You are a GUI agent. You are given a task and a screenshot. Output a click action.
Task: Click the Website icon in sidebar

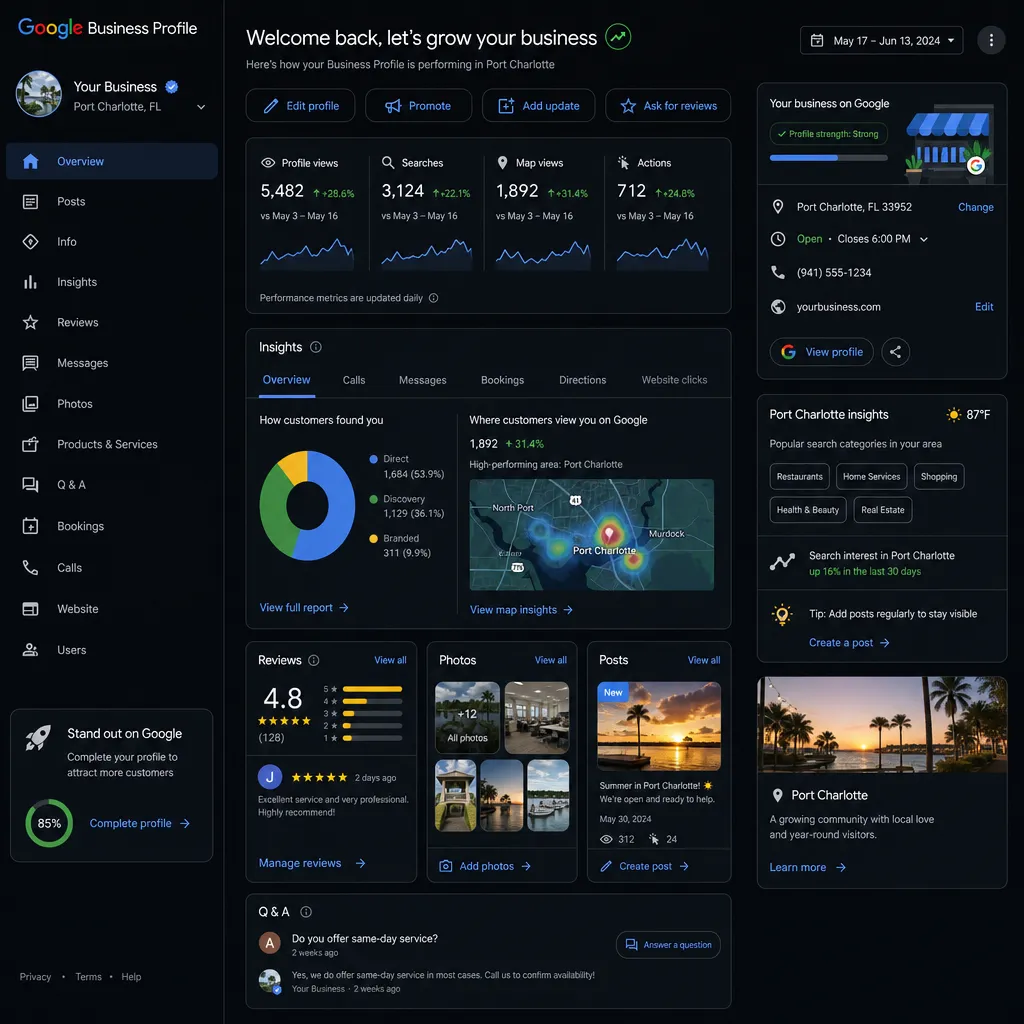pyautogui.click(x=31, y=609)
